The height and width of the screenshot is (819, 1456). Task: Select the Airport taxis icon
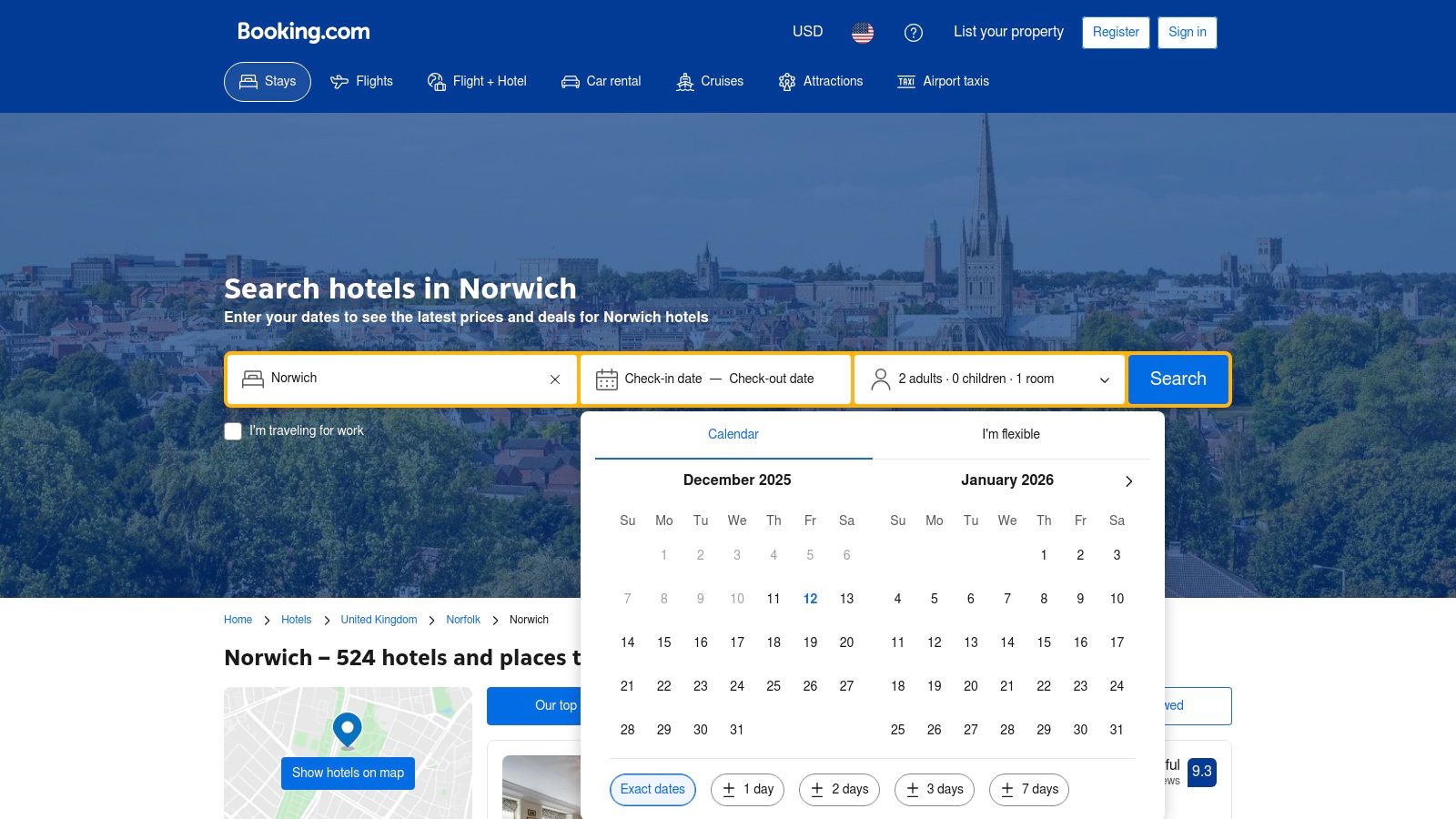coord(905,81)
